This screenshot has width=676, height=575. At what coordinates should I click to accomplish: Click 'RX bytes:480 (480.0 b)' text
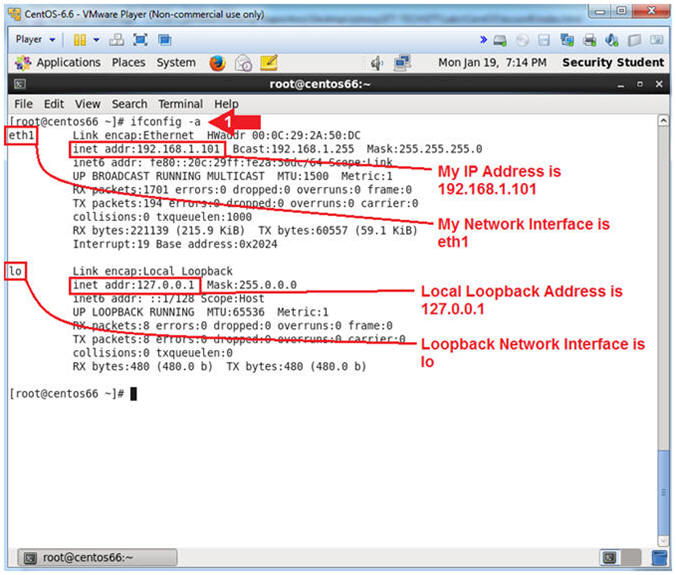pos(143,366)
